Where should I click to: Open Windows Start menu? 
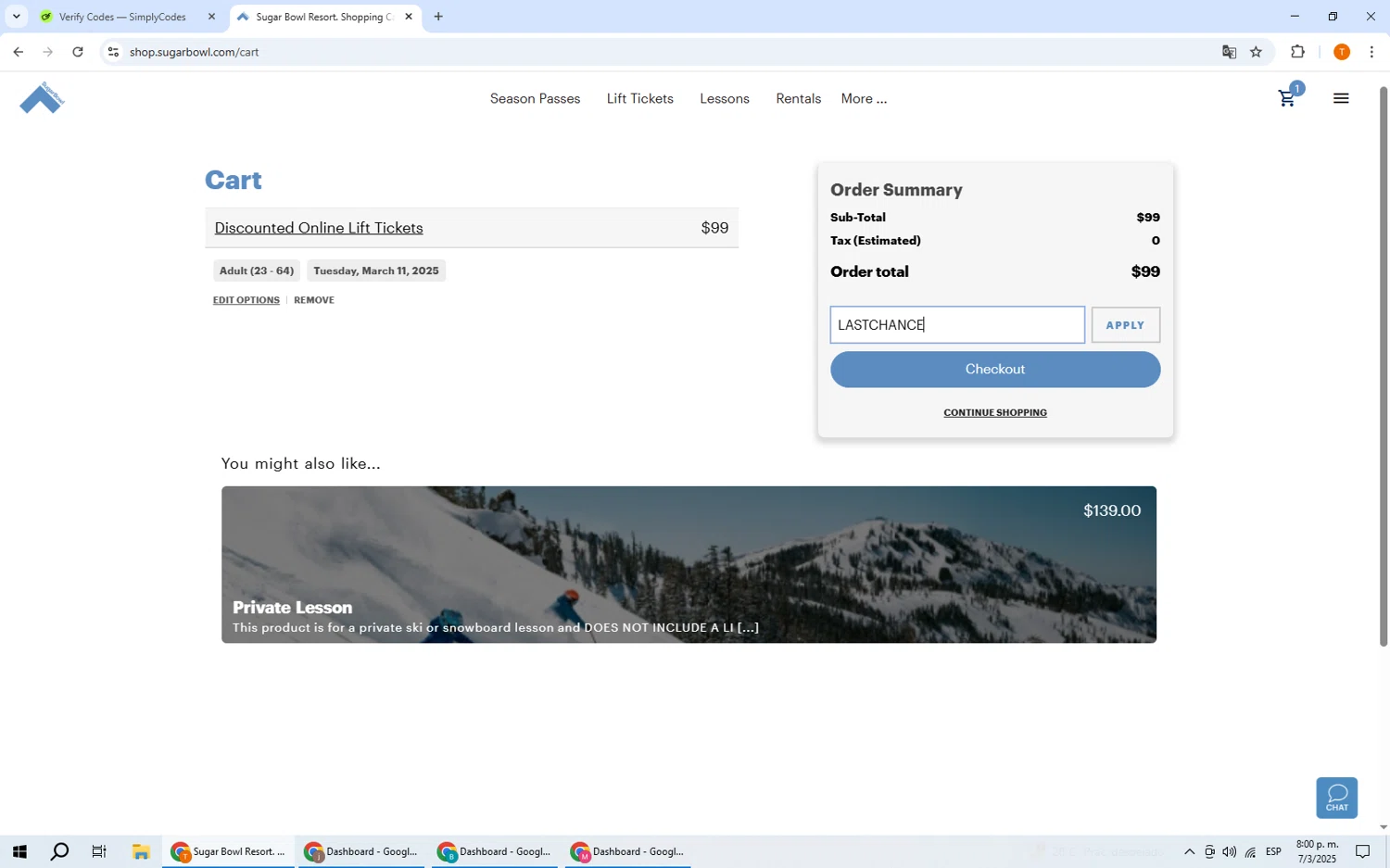(x=19, y=851)
